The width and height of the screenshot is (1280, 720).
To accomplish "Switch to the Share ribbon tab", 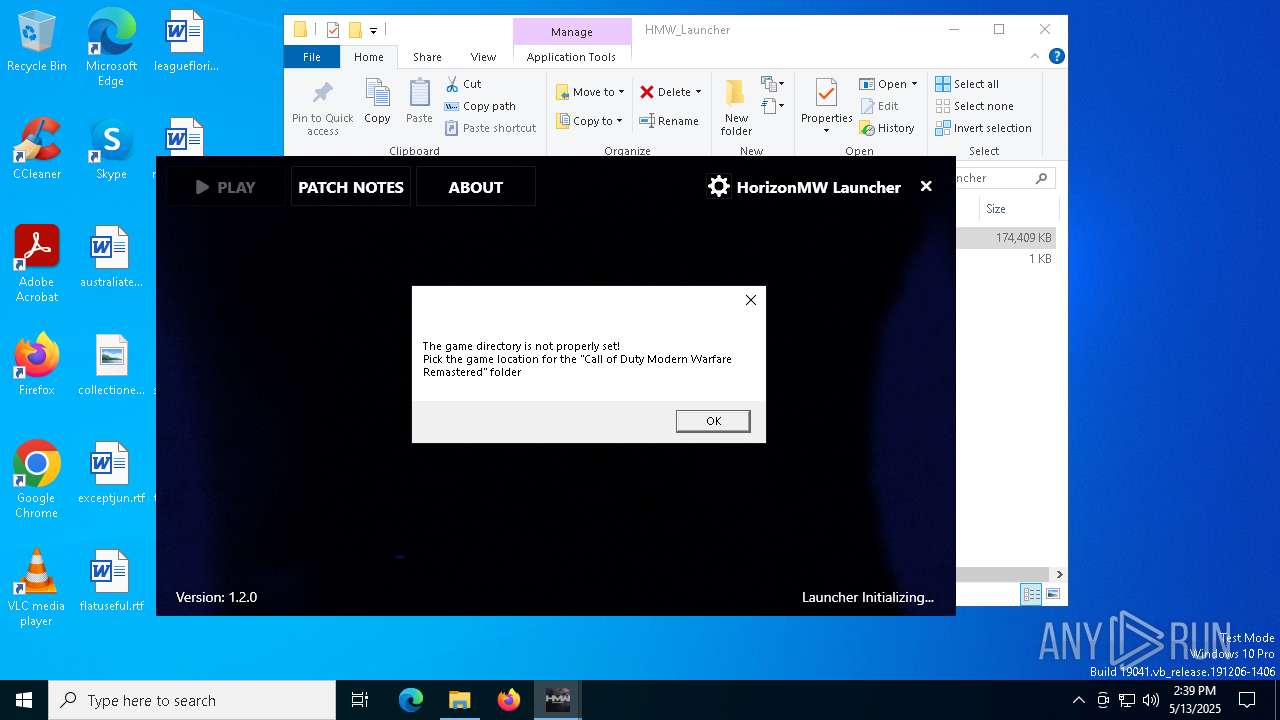I will click(427, 57).
